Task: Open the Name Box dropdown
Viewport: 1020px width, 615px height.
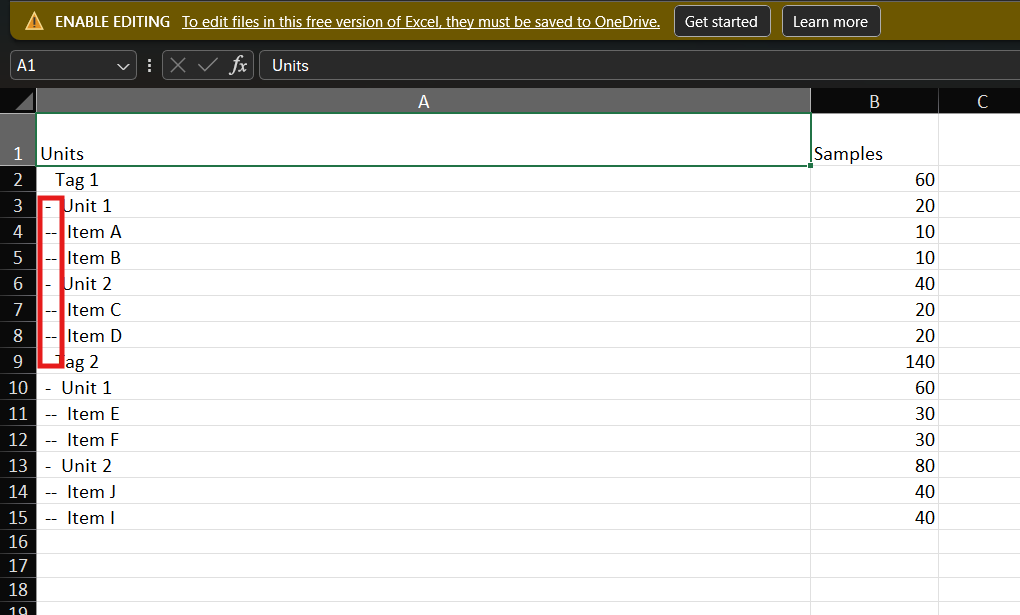Action: 122,65
